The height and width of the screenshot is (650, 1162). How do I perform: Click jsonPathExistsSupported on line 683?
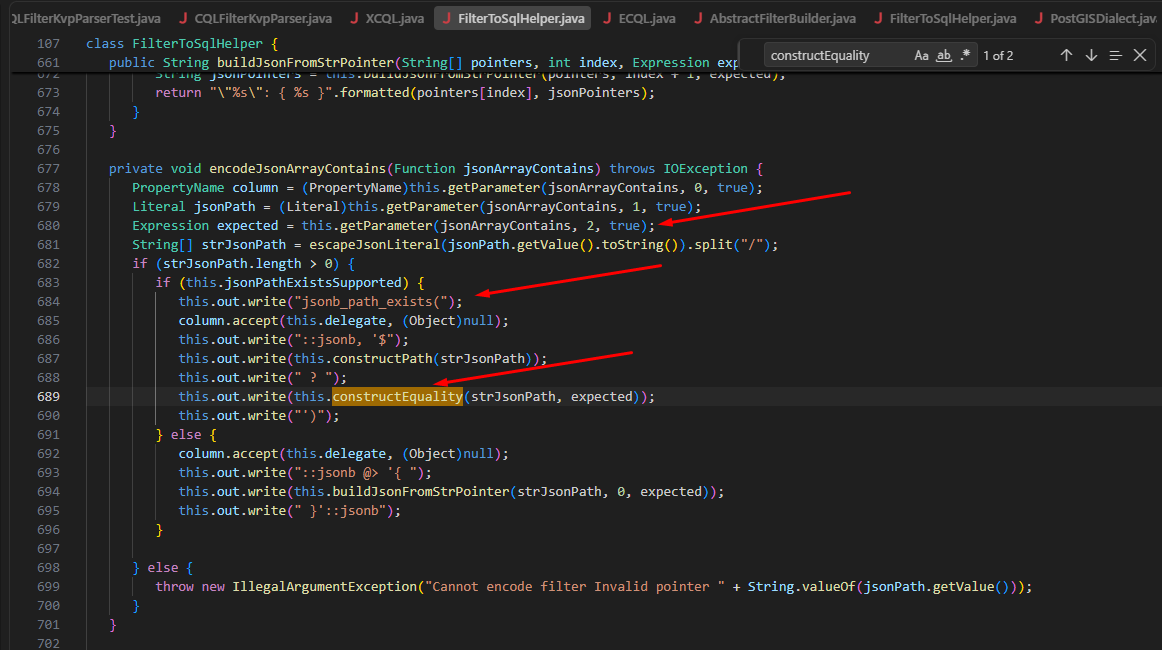[x=313, y=283]
